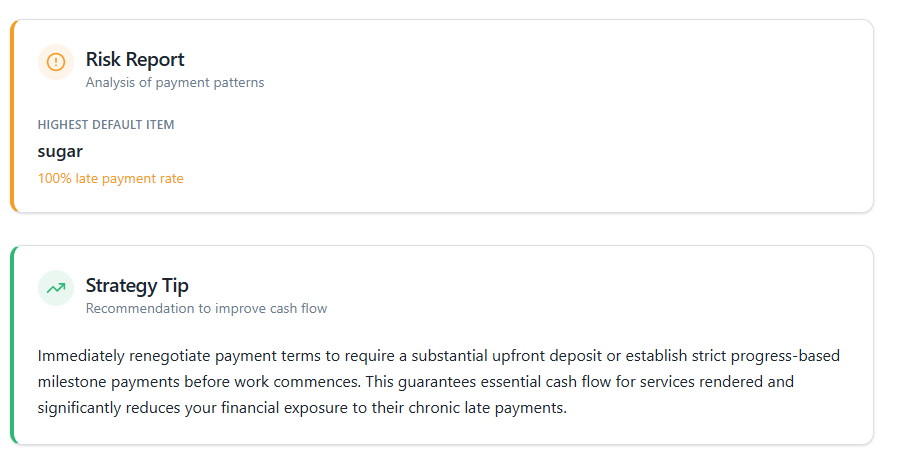Click 'progress-based' at the end of first line

pyautogui.click(x=785, y=356)
